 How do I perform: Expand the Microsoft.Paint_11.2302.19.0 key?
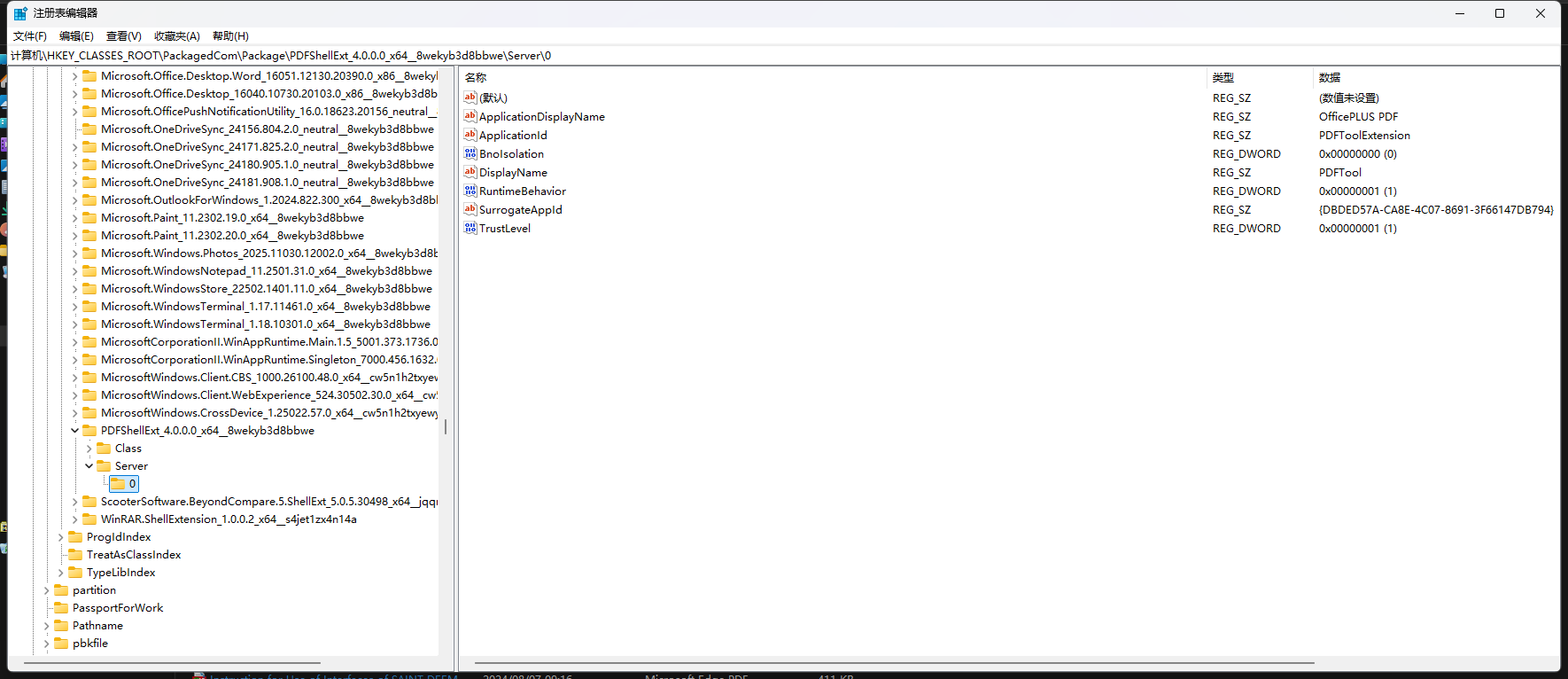tap(74, 217)
